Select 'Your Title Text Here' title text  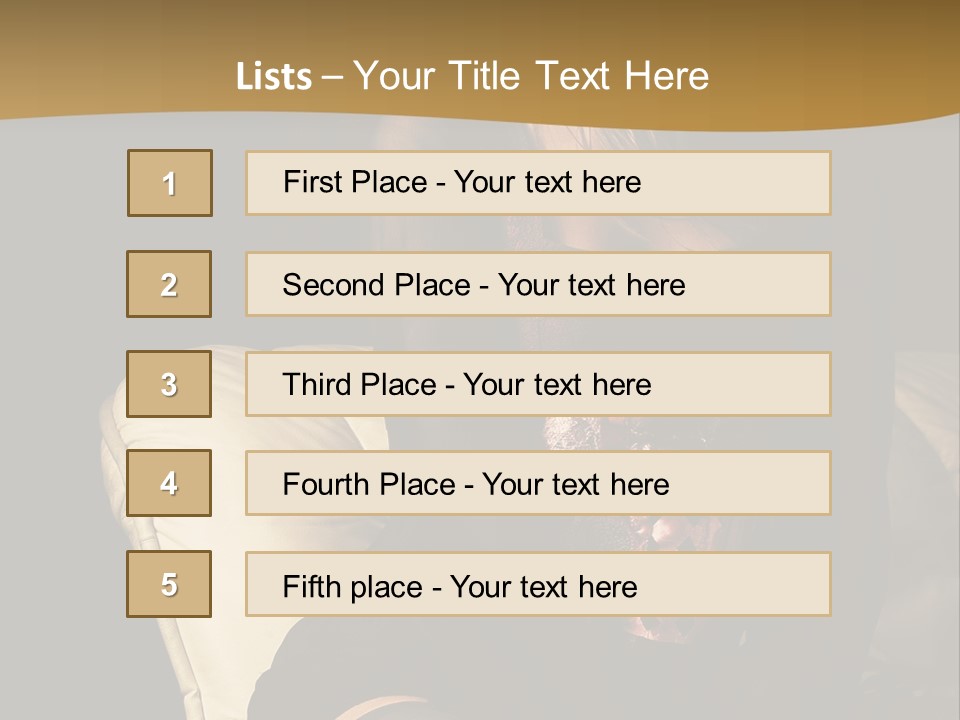point(531,77)
